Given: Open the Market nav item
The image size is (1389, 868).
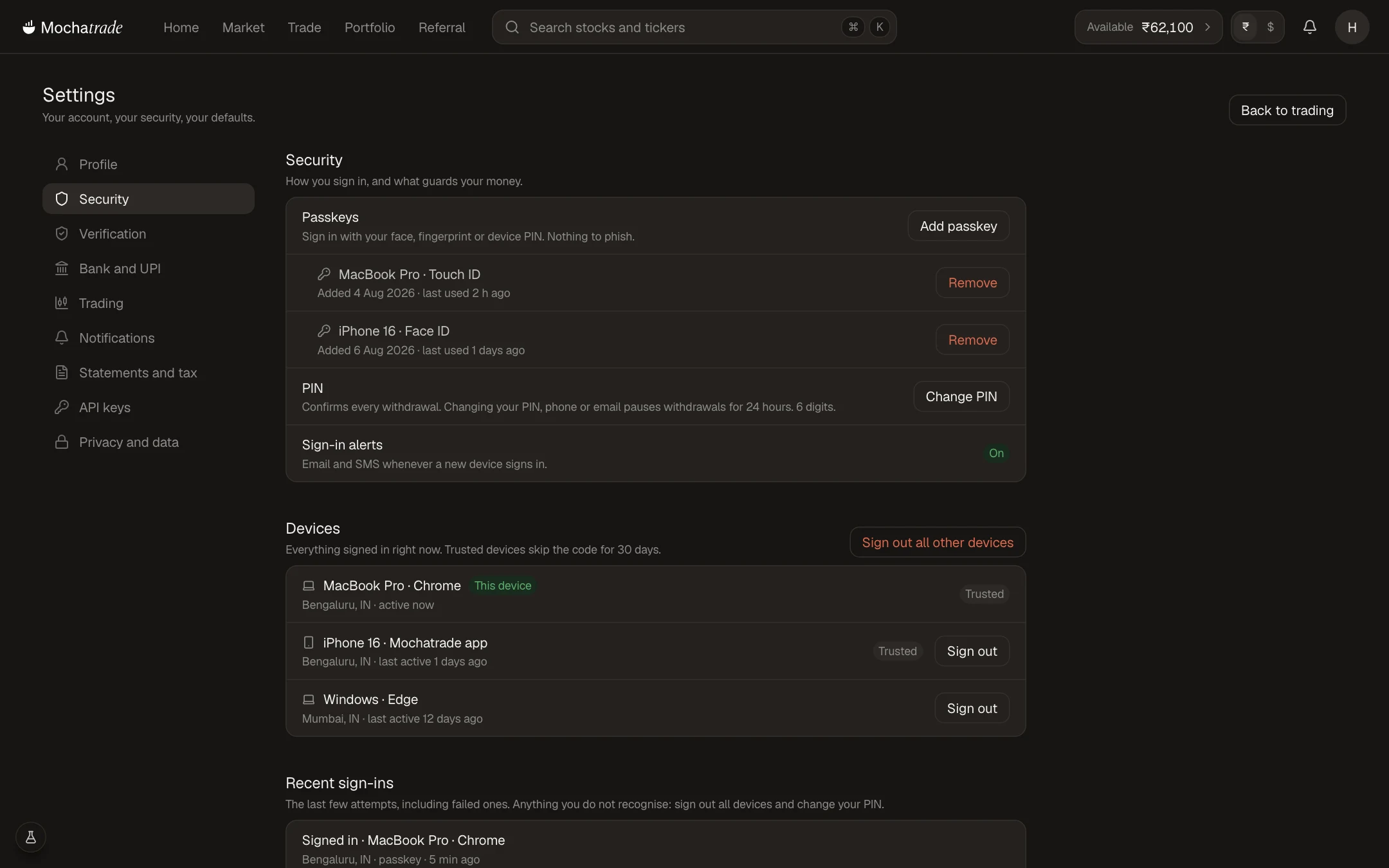Looking at the screenshot, I should pos(243,27).
